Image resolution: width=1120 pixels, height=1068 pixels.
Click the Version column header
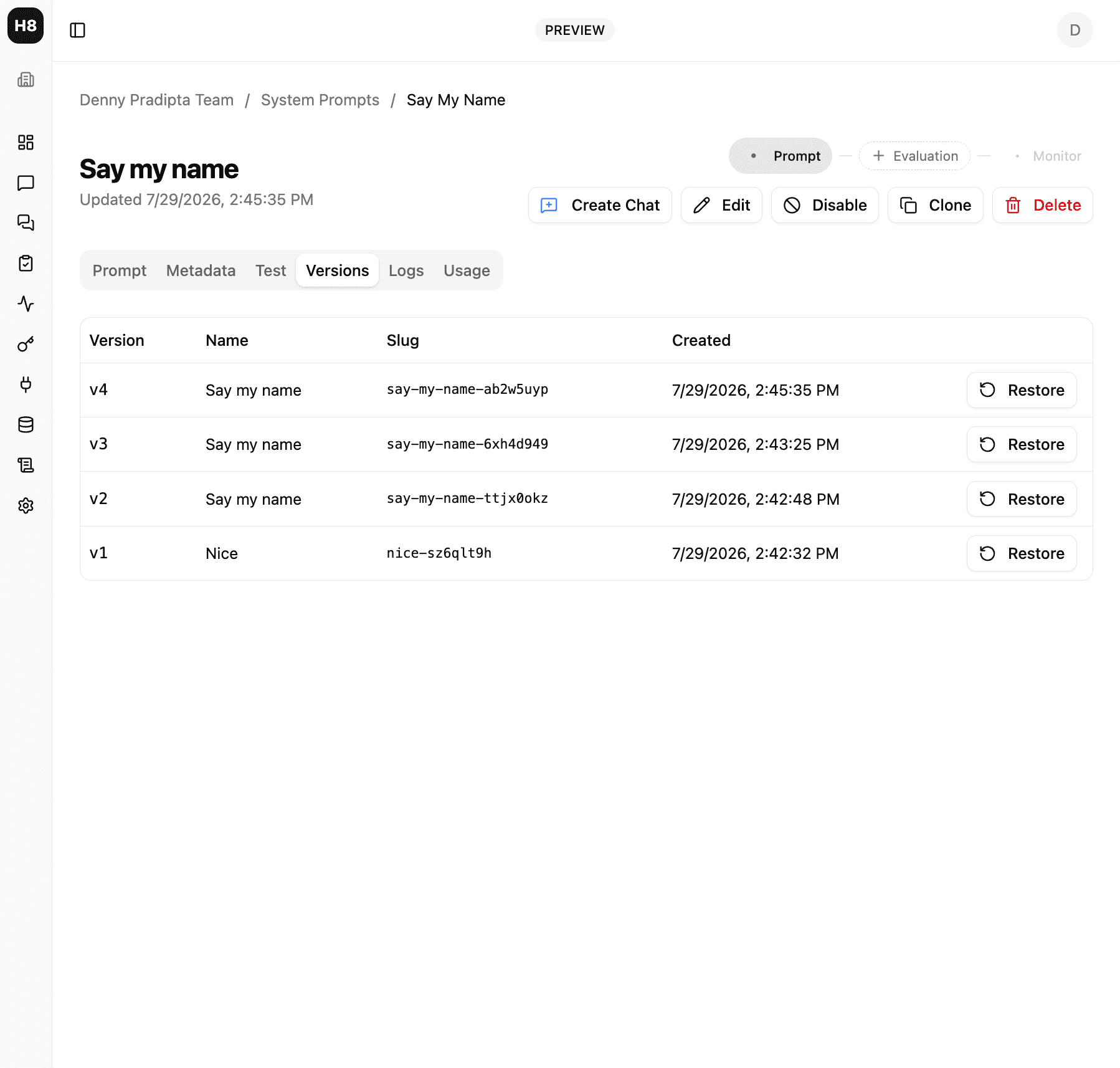pos(116,340)
